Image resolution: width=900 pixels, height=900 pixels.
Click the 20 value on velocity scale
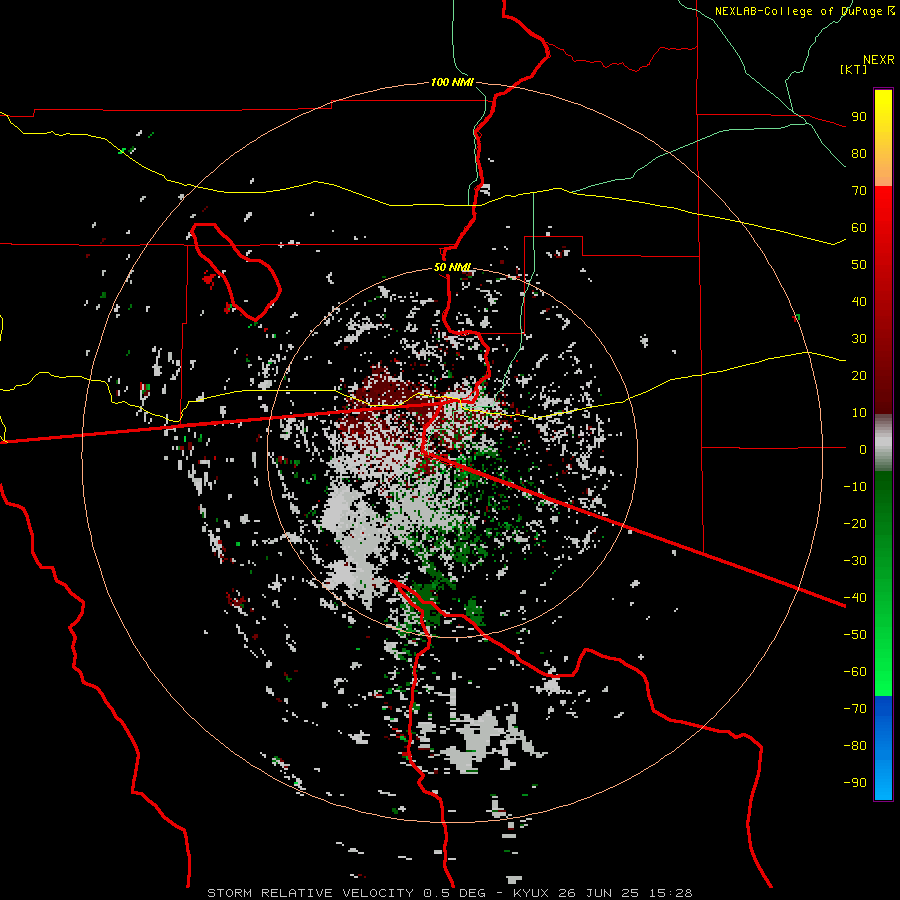pos(859,375)
